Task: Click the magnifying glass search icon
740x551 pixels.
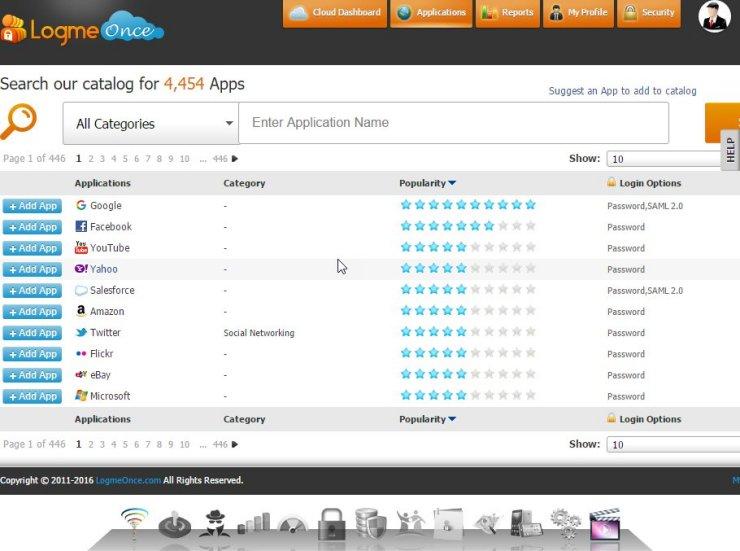Action: point(19,122)
